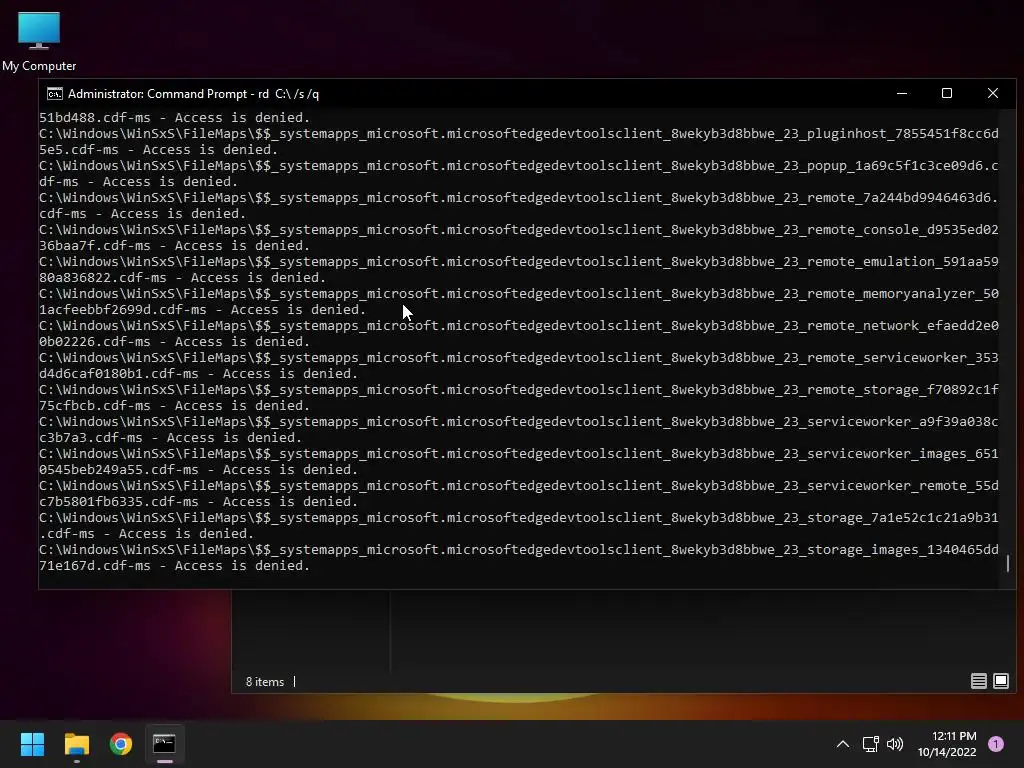The height and width of the screenshot is (768, 1024).
Task: Click the line containing 'remote_7a244bd9946463d6'
Action: [x=519, y=197]
